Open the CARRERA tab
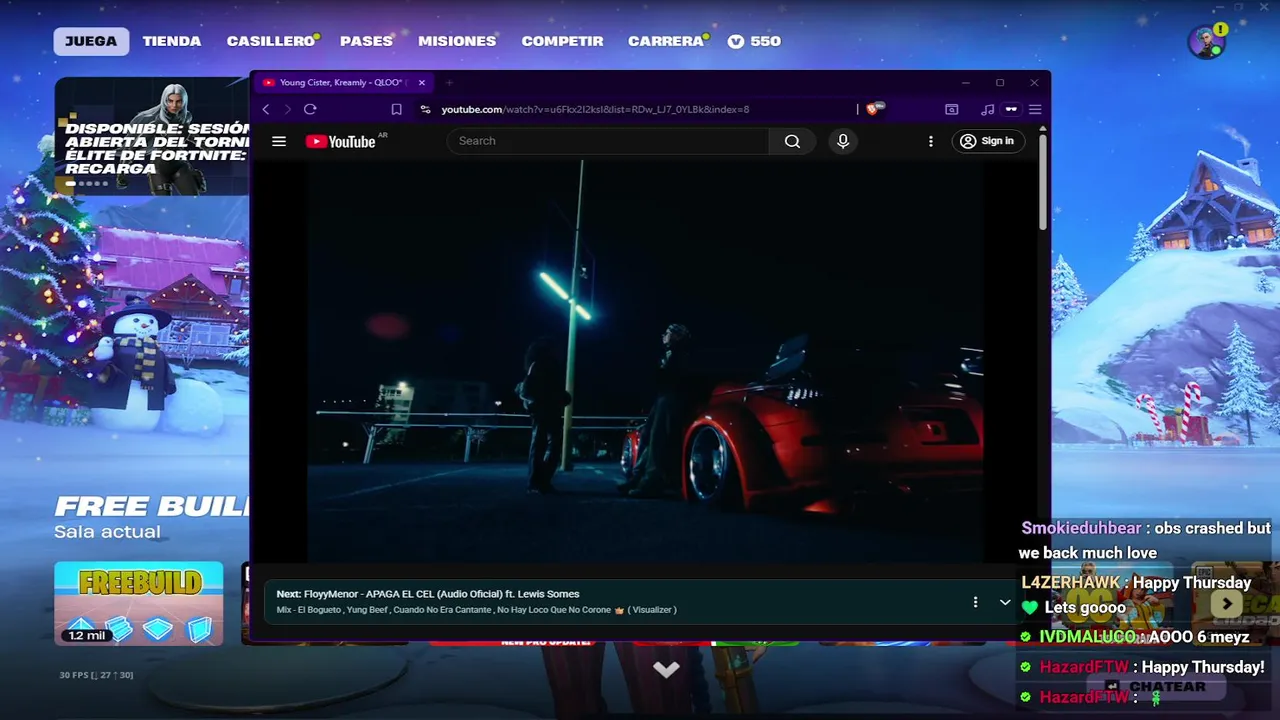The height and width of the screenshot is (720, 1280). 666,41
